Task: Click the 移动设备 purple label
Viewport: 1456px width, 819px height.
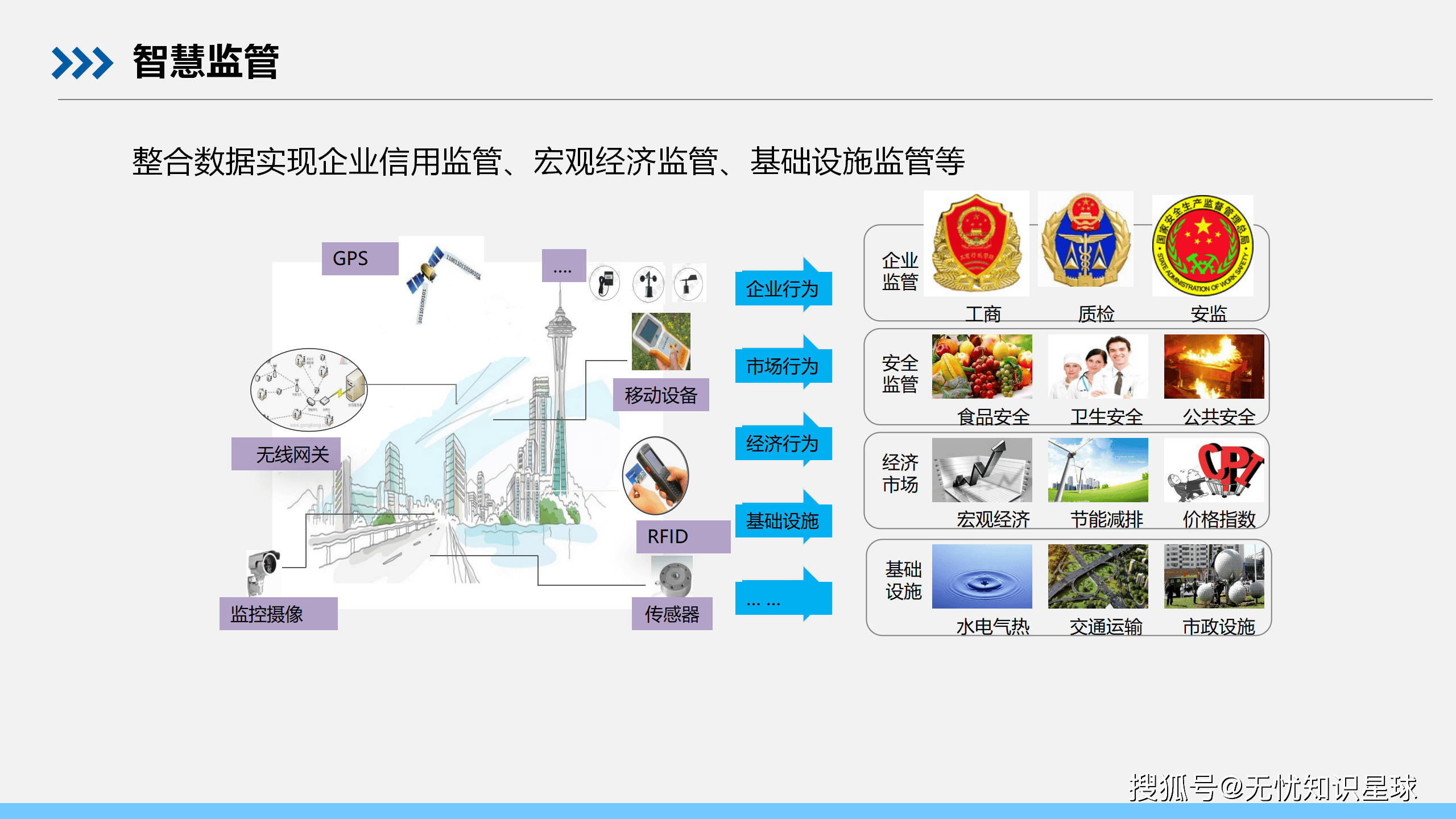Action: click(661, 394)
